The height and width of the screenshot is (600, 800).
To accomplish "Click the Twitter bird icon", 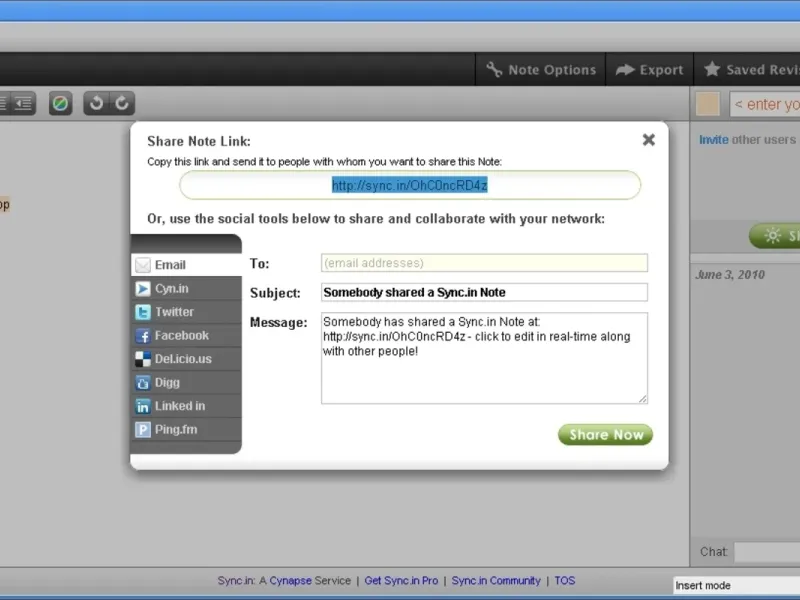I will (143, 312).
